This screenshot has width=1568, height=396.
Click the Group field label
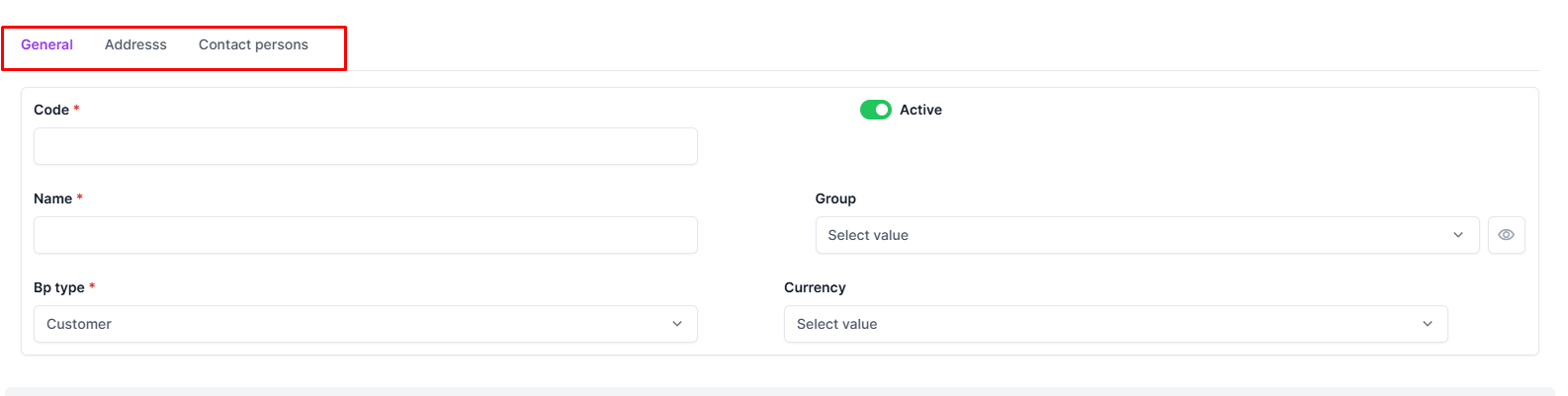[x=835, y=198]
